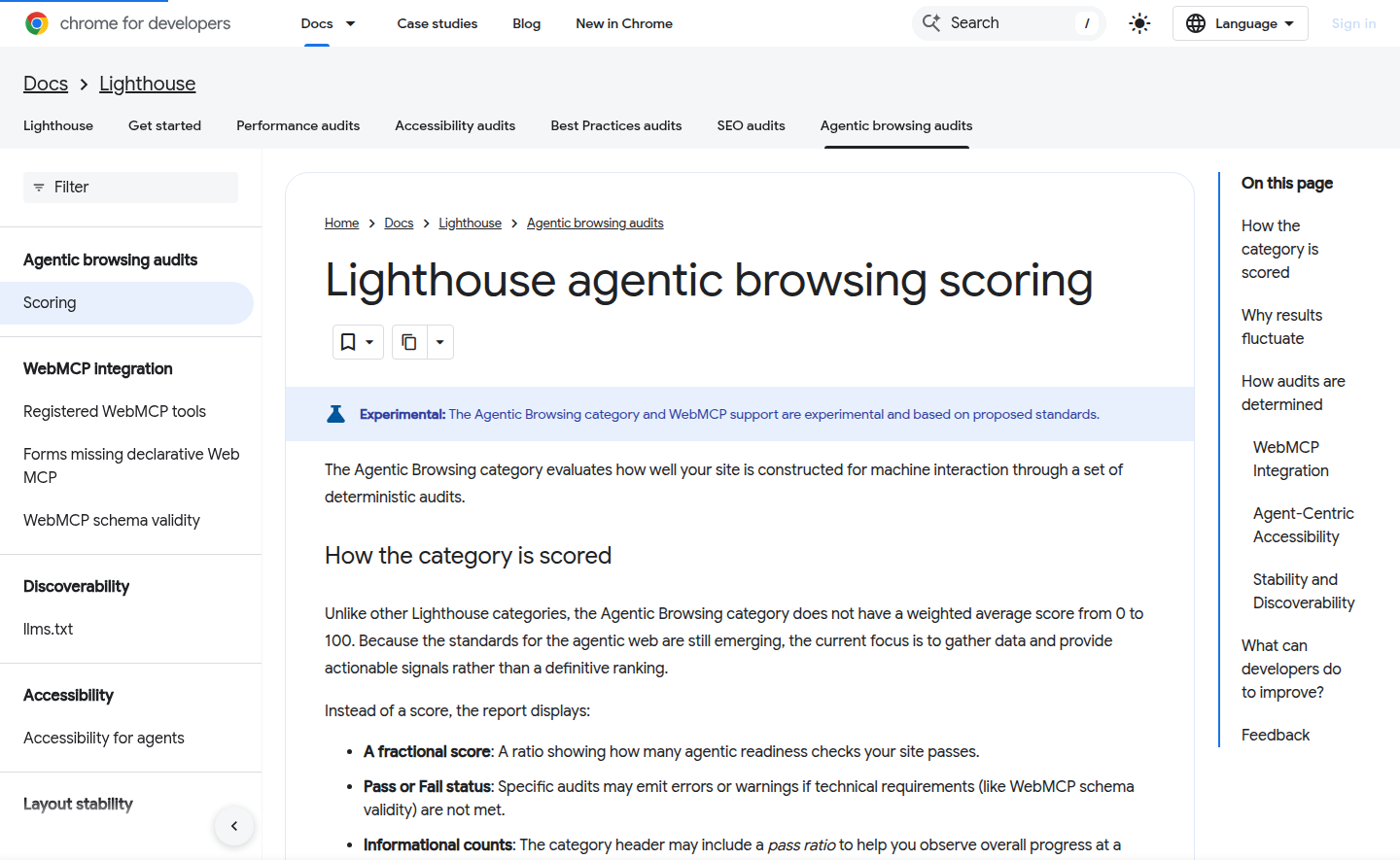The image size is (1400, 860).
Task: Switch to SEO audits tab
Action: [751, 125]
